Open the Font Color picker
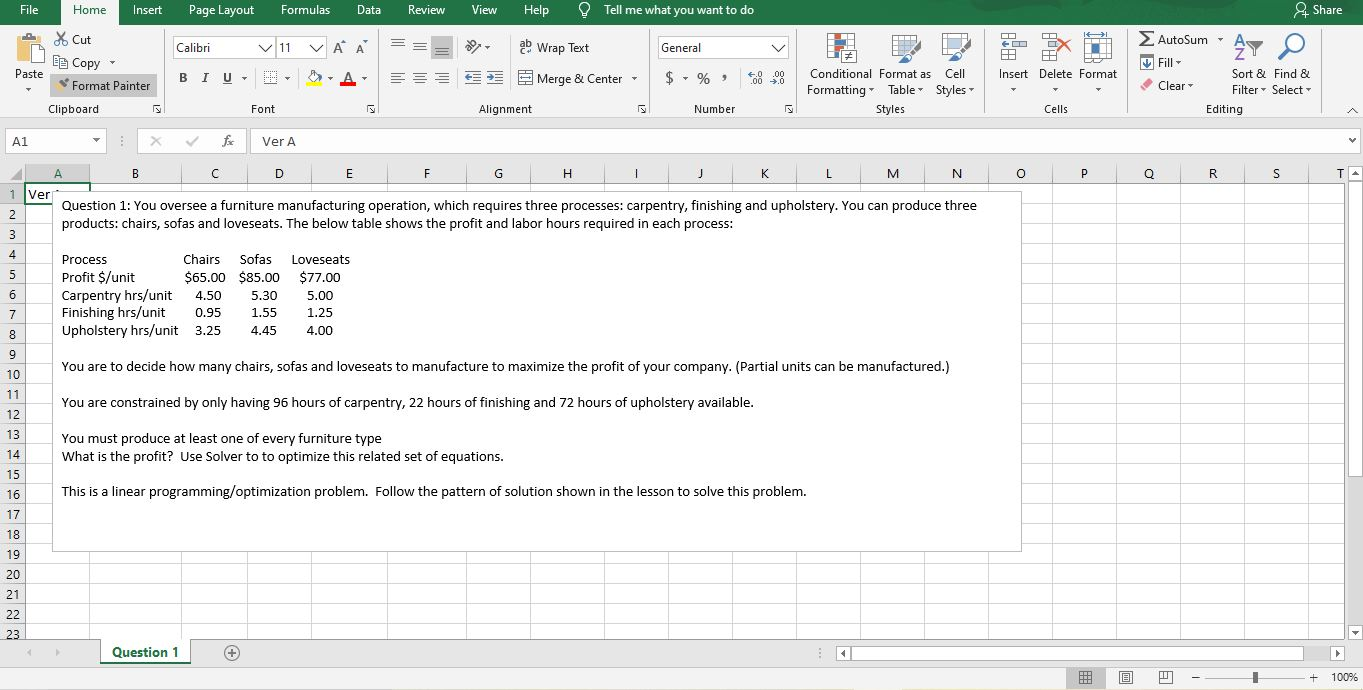1363x690 pixels. 348,78
